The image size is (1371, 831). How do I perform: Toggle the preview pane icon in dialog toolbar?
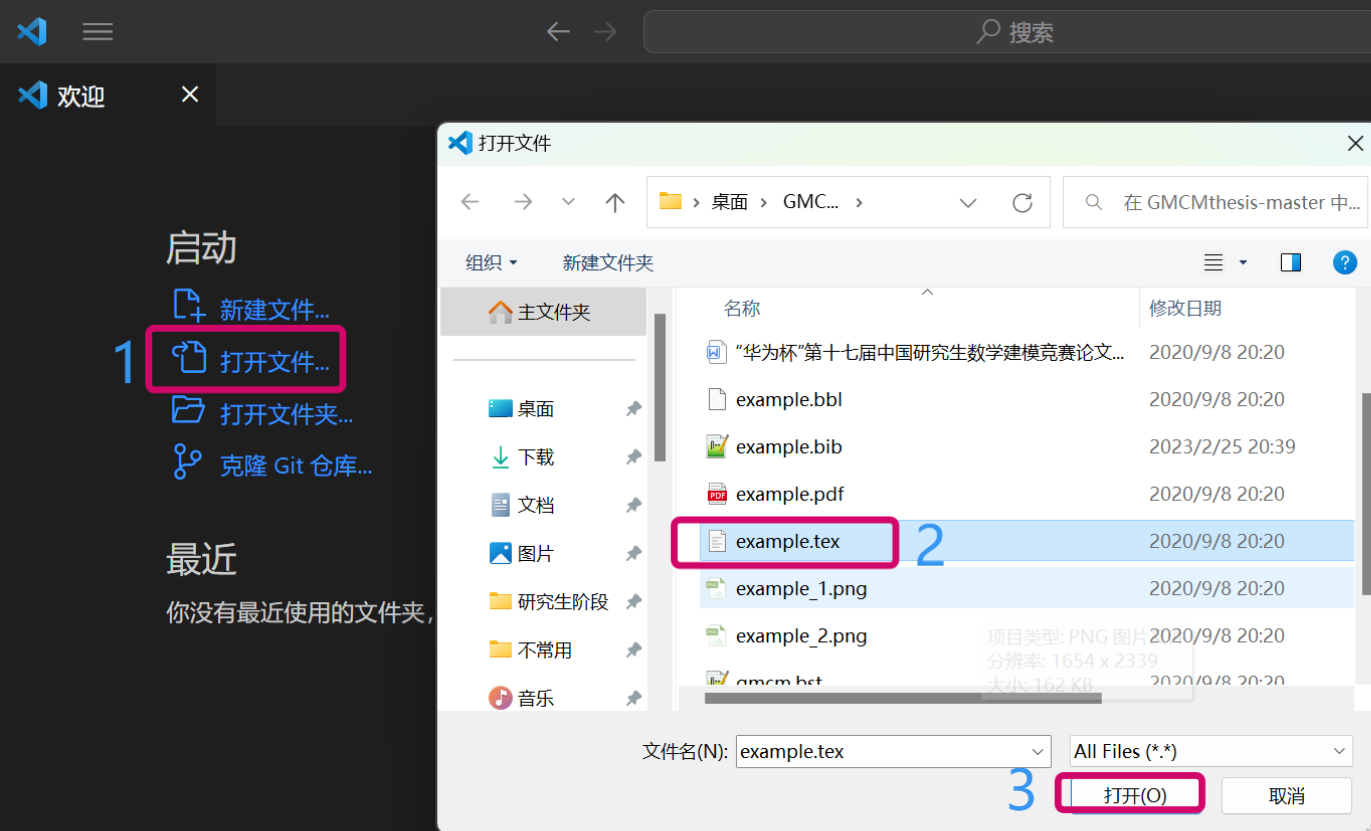coord(1290,262)
